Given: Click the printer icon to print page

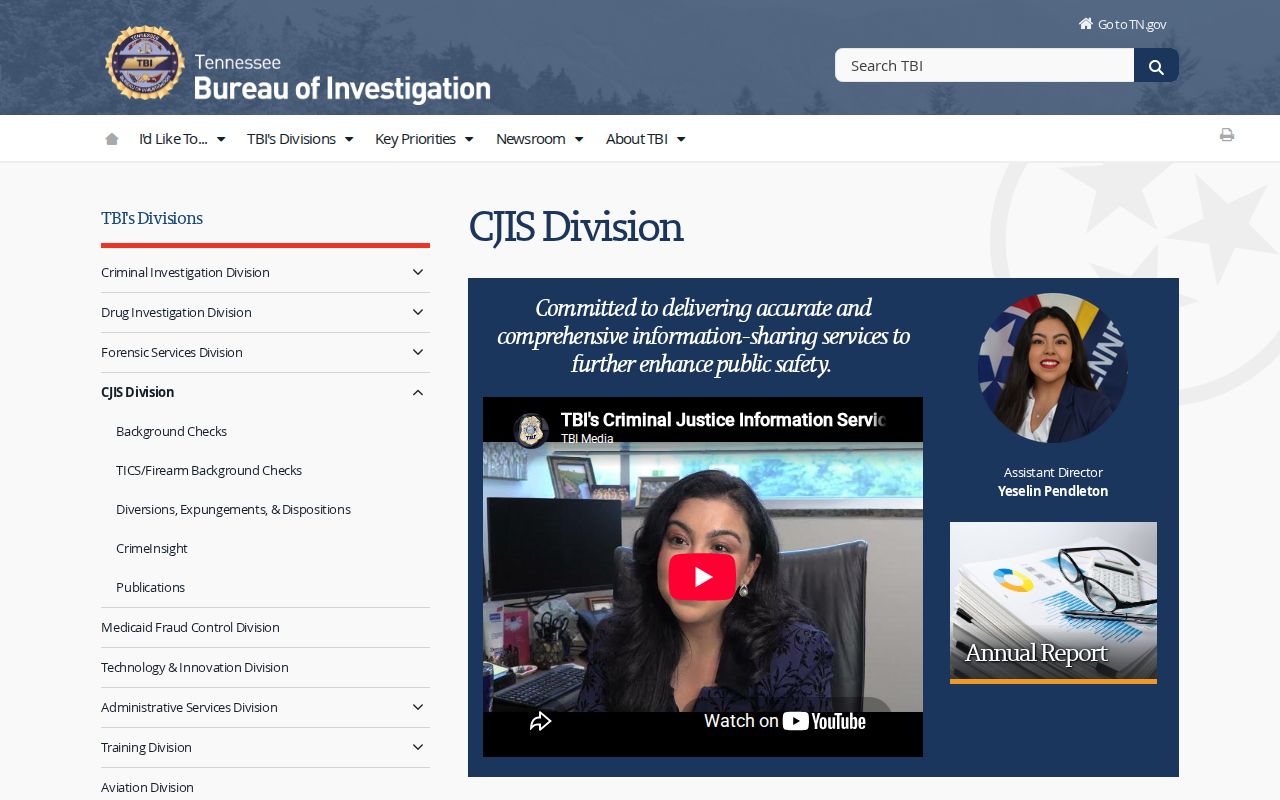Looking at the screenshot, I should click(1227, 135).
